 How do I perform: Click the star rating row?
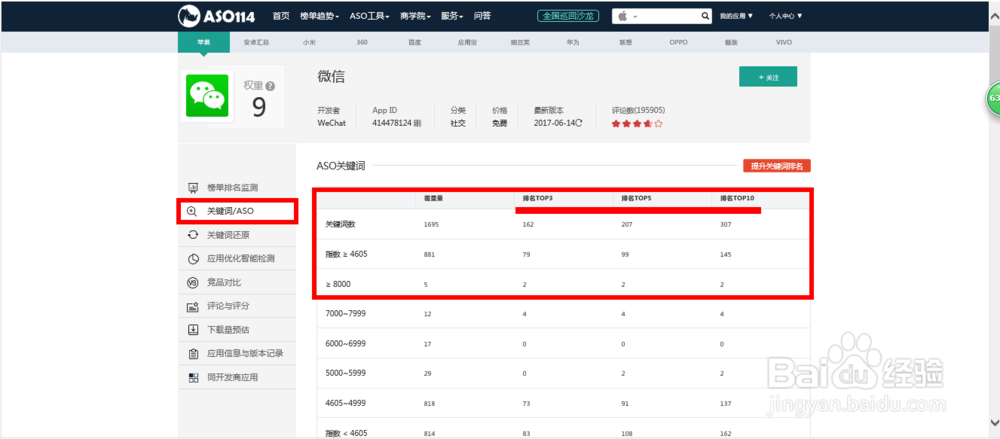637,124
